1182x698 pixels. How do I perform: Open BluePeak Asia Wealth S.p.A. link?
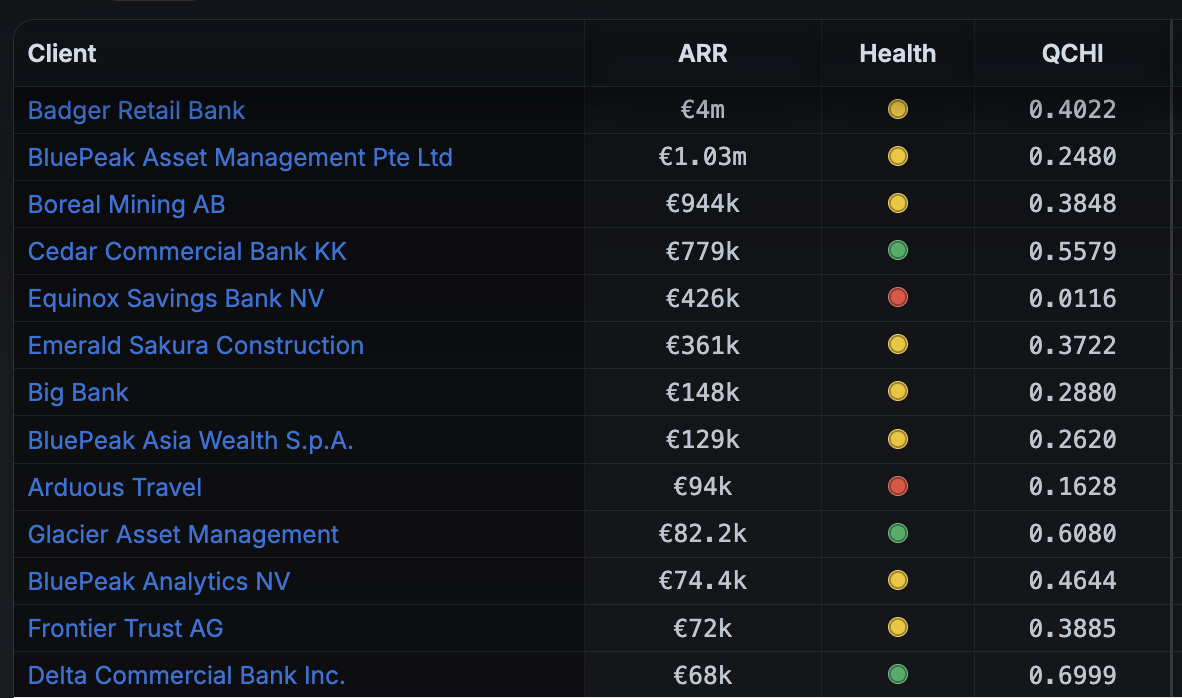click(190, 439)
